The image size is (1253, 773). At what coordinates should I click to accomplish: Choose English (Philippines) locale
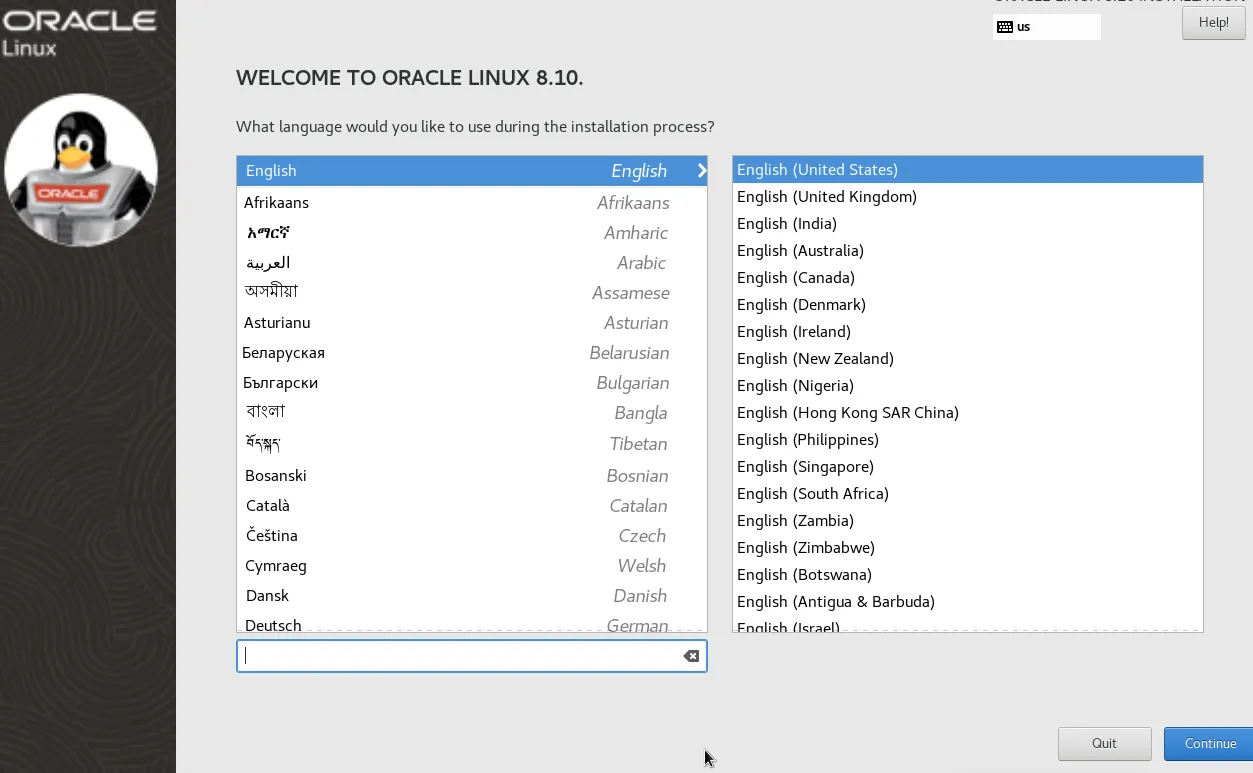click(x=967, y=440)
